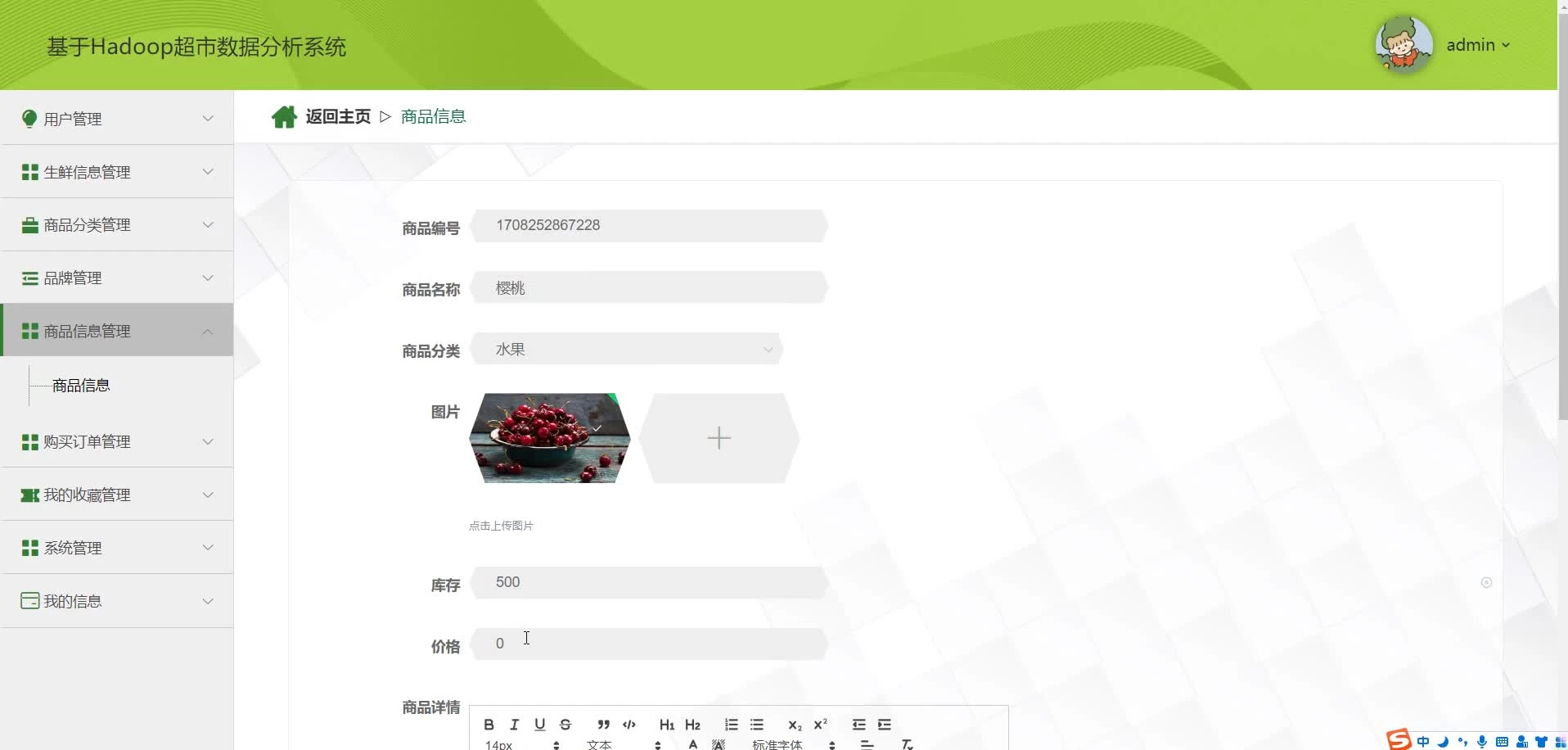Insert a blockquote in the editor

603,725
